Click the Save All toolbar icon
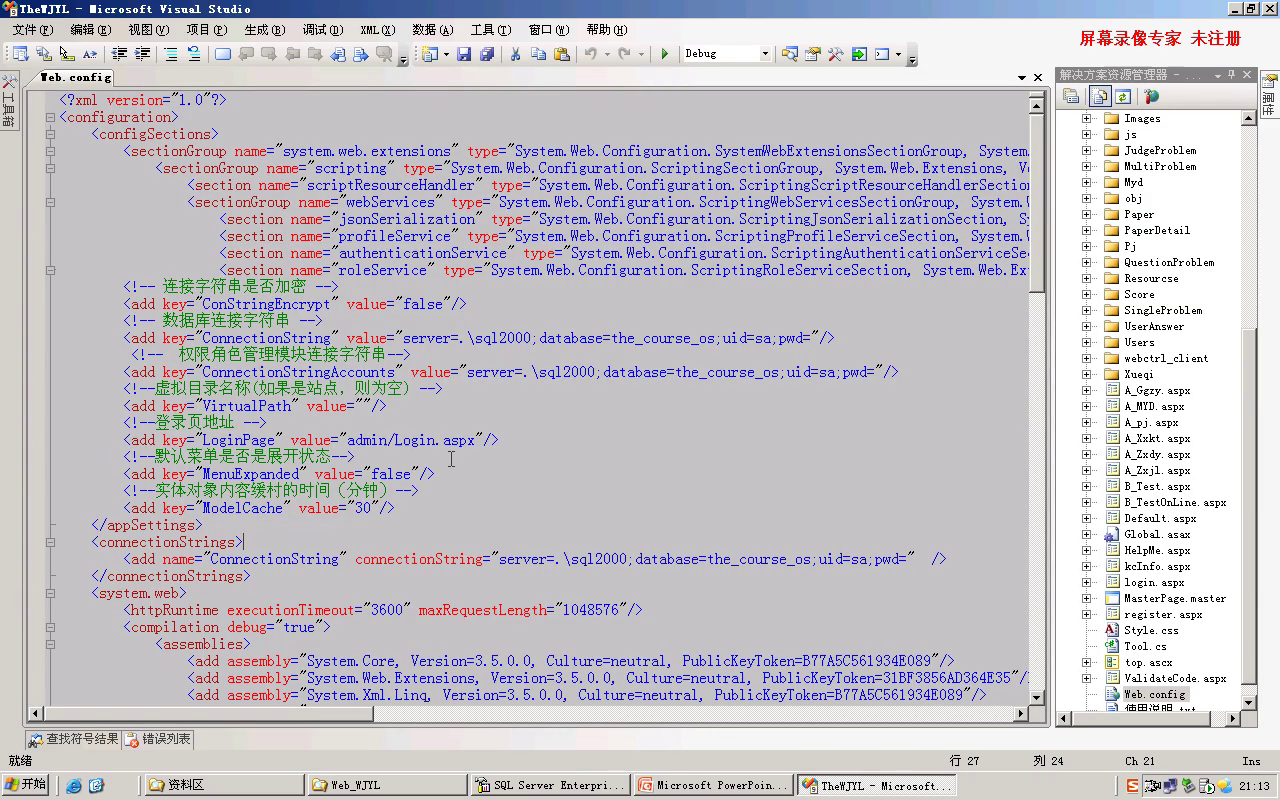The image size is (1280, 800). click(x=487, y=54)
